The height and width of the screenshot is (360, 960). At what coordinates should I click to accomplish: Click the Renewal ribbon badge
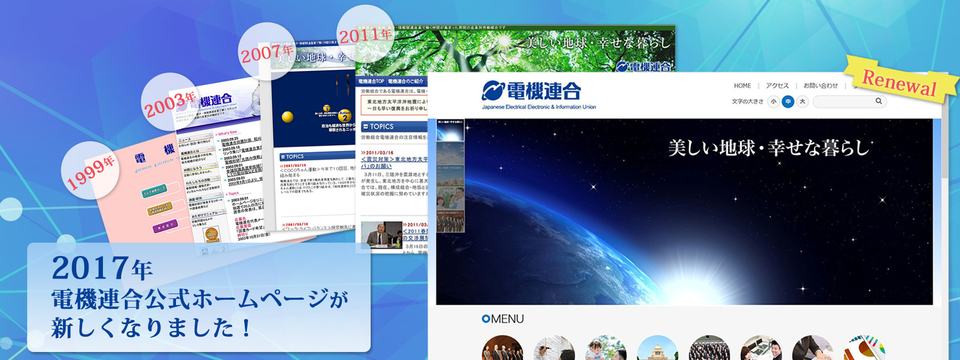901,79
